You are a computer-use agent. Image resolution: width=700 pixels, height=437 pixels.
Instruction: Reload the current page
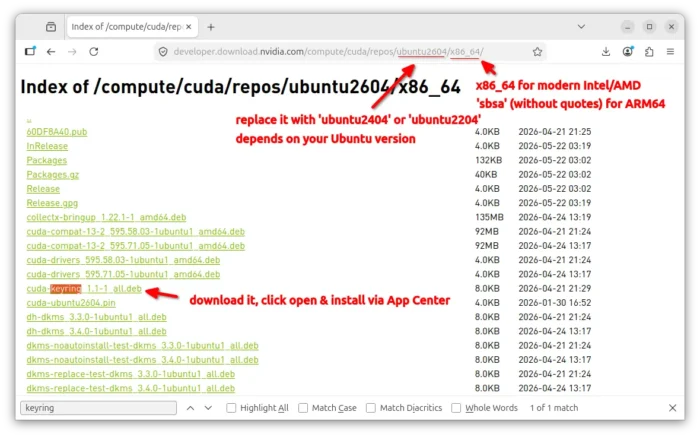(93, 52)
